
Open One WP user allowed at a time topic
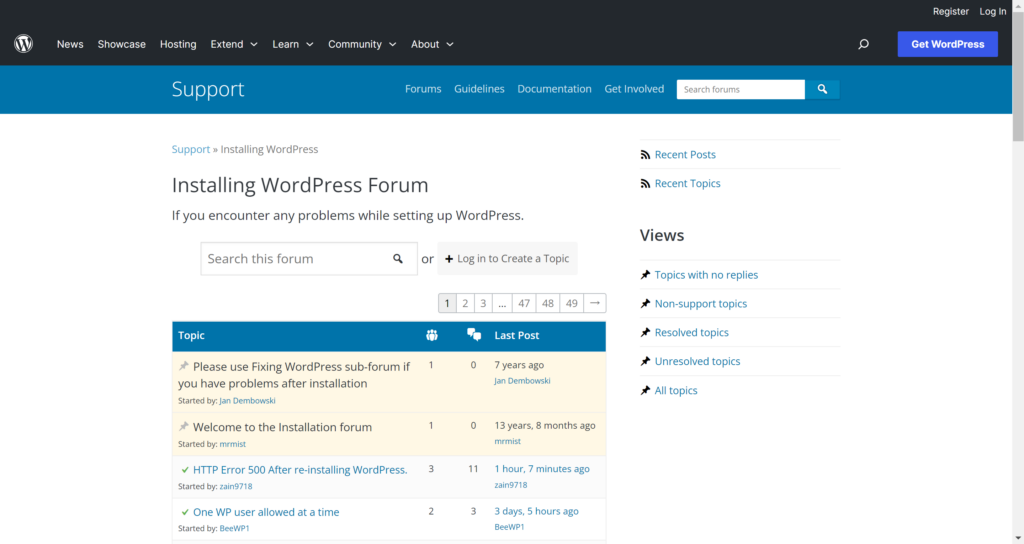tap(266, 512)
